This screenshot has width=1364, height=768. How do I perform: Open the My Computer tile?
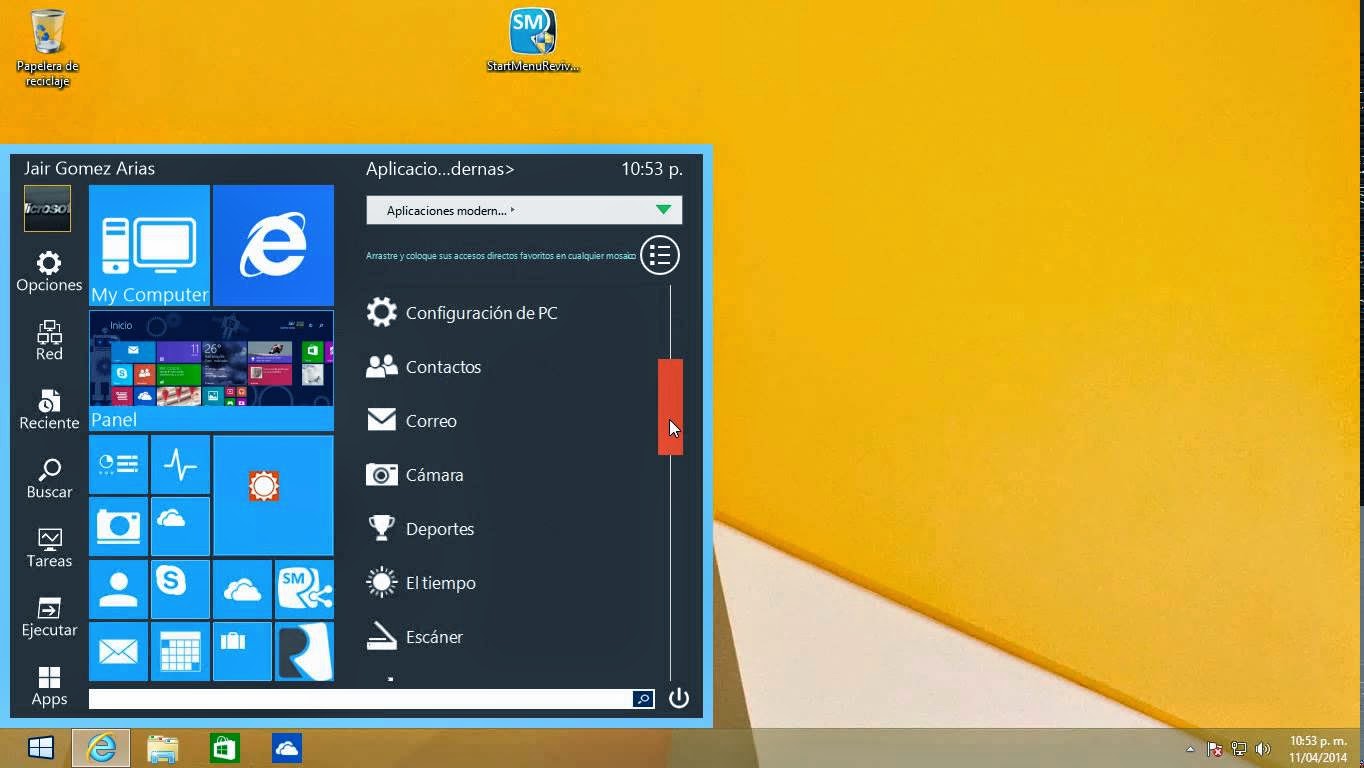[x=149, y=245]
